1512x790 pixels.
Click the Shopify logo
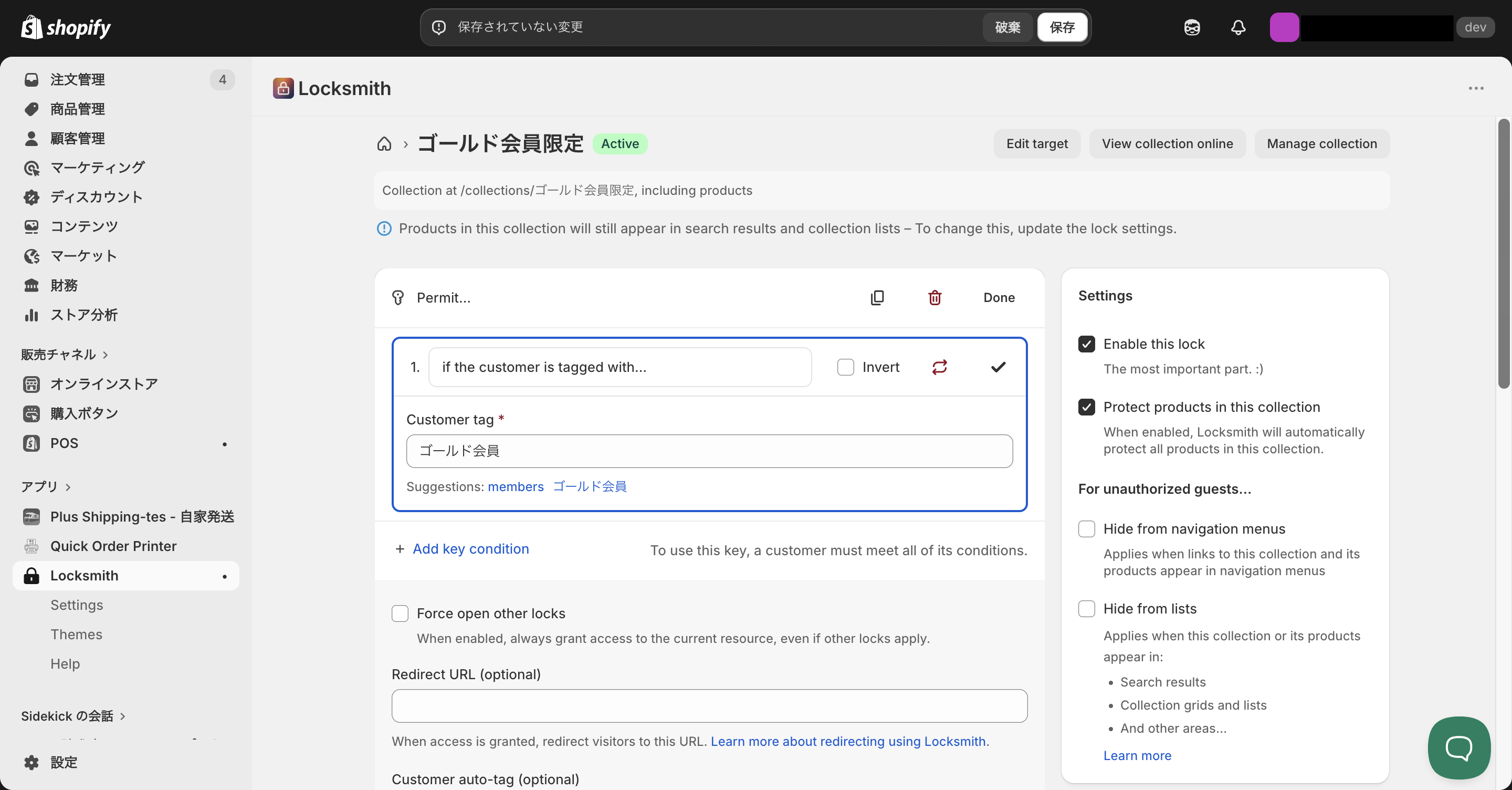(x=66, y=27)
